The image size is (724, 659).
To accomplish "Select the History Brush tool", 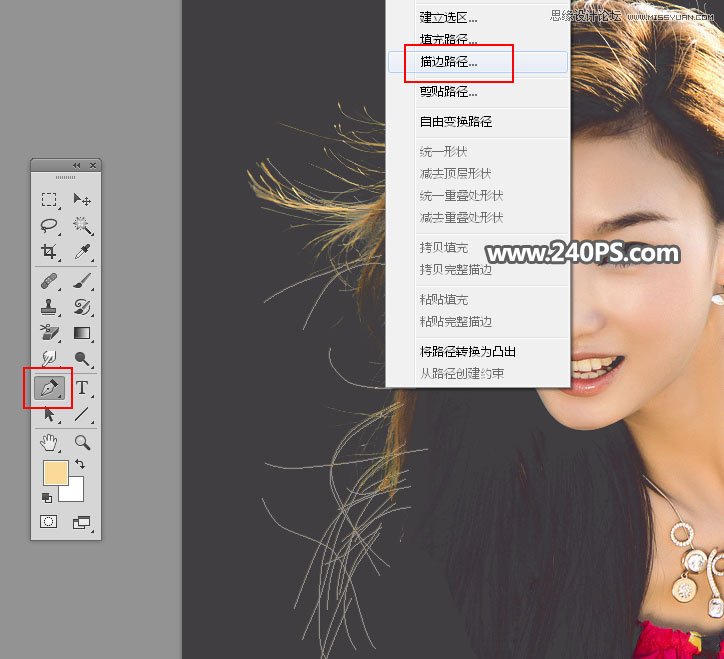I will coord(82,307).
